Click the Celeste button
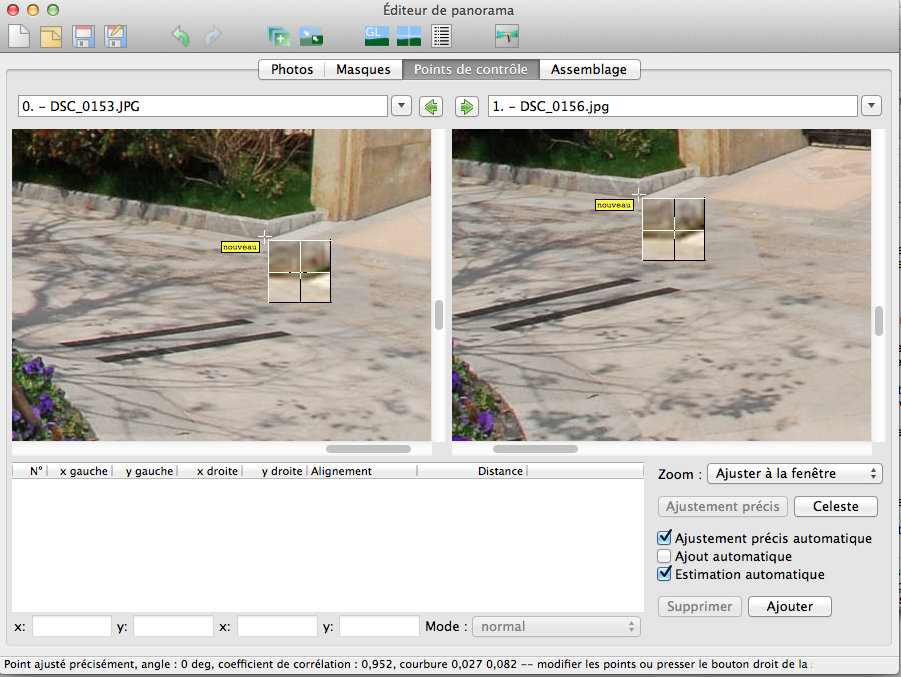This screenshot has height=677, width=901. point(835,506)
